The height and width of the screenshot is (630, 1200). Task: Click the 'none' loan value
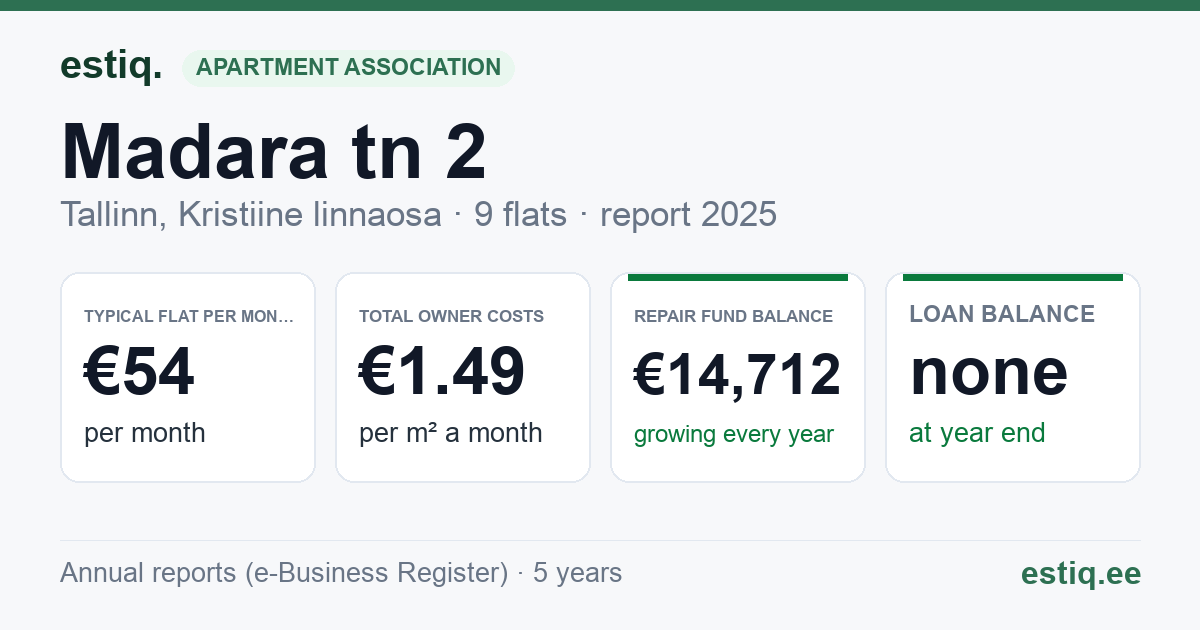[988, 372]
